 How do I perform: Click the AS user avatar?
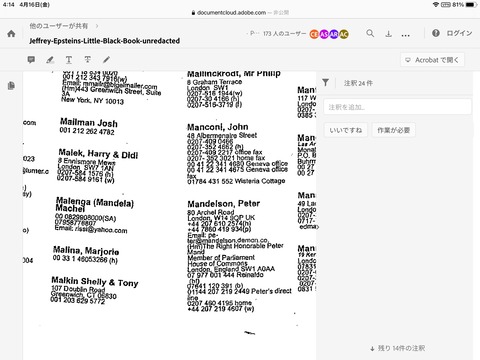(324, 34)
